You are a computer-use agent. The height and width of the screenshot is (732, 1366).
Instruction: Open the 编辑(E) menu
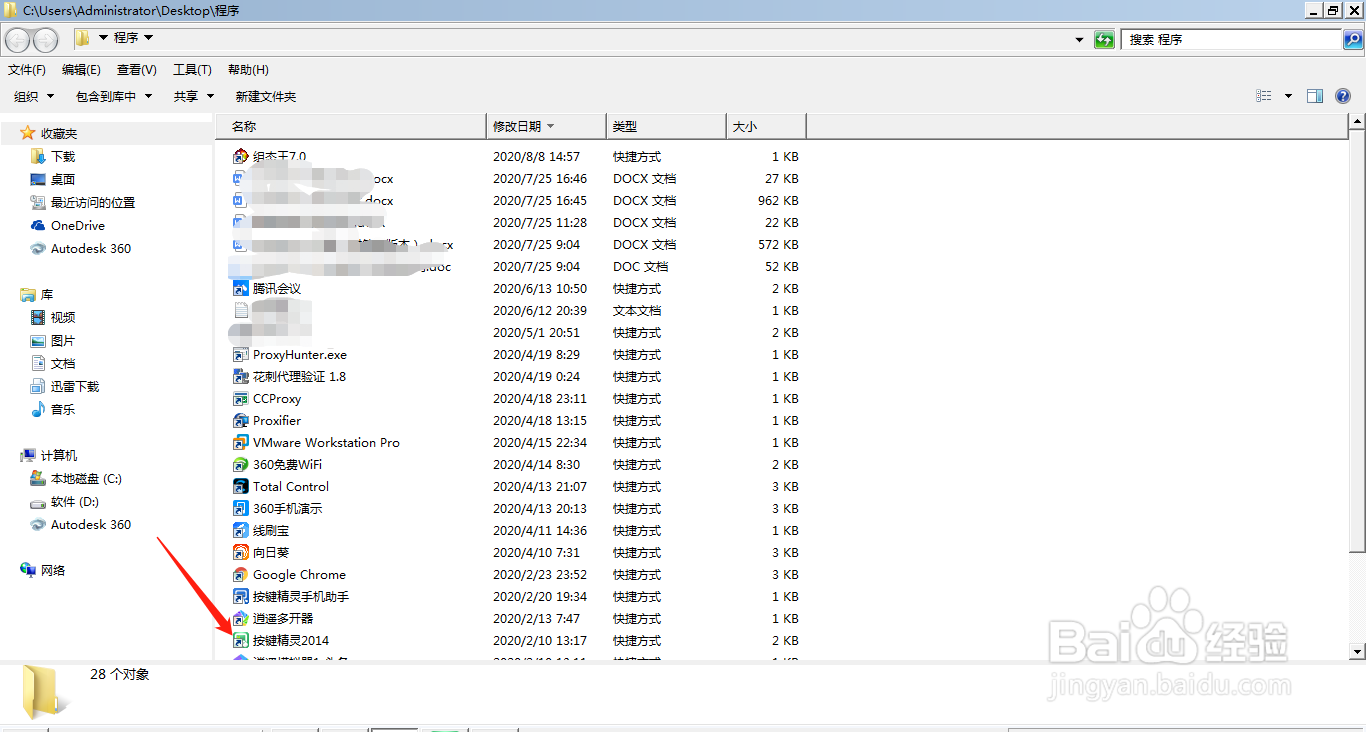coord(81,69)
